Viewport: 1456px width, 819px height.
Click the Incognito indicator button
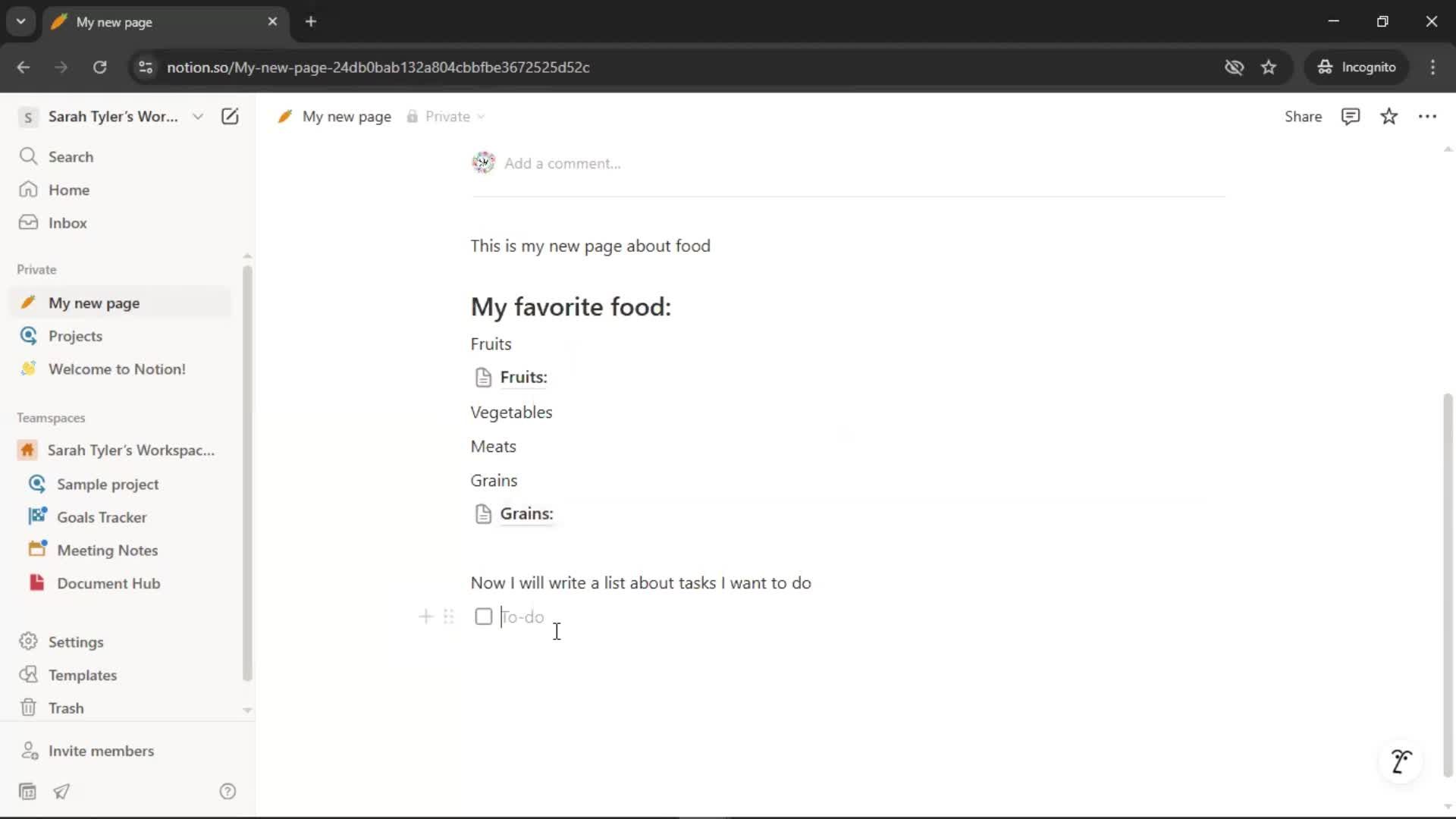(1357, 67)
